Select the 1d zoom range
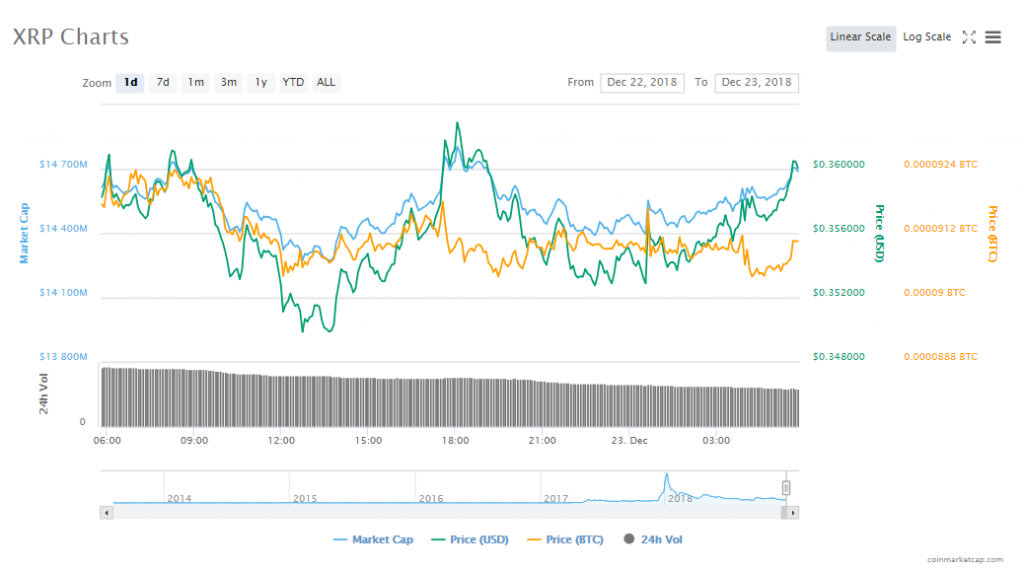Image resolution: width=1024 pixels, height=571 pixels. coord(130,82)
